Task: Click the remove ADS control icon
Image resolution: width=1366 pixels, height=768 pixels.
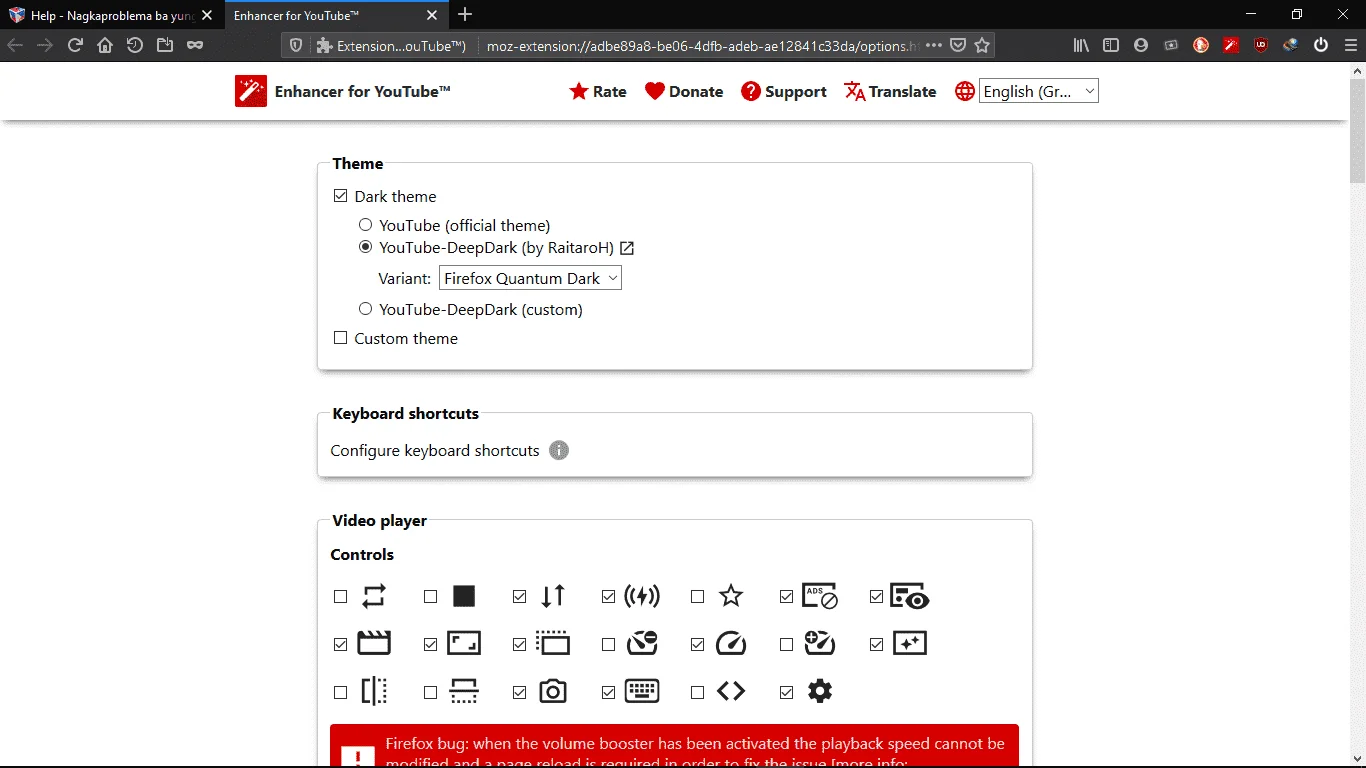Action: click(820, 596)
